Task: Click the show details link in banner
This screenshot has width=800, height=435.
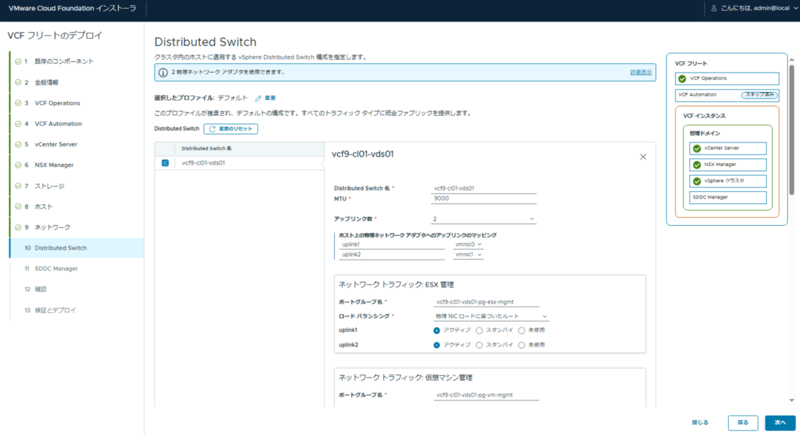Action: [x=641, y=72]
